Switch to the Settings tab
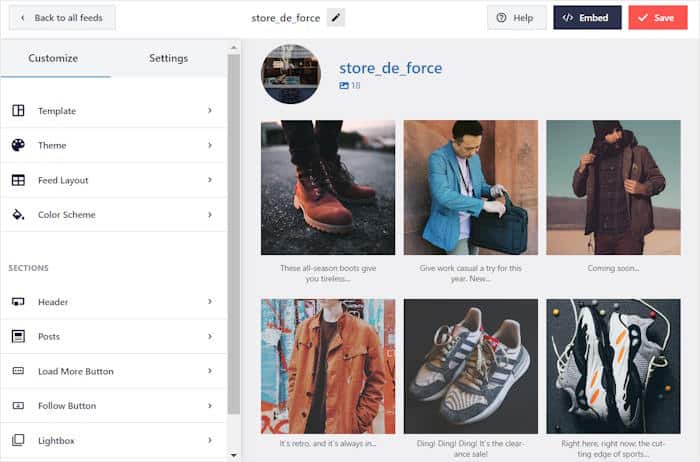This screenshot has height=462, width=700. pyautogui.click(x=168, y=58)
